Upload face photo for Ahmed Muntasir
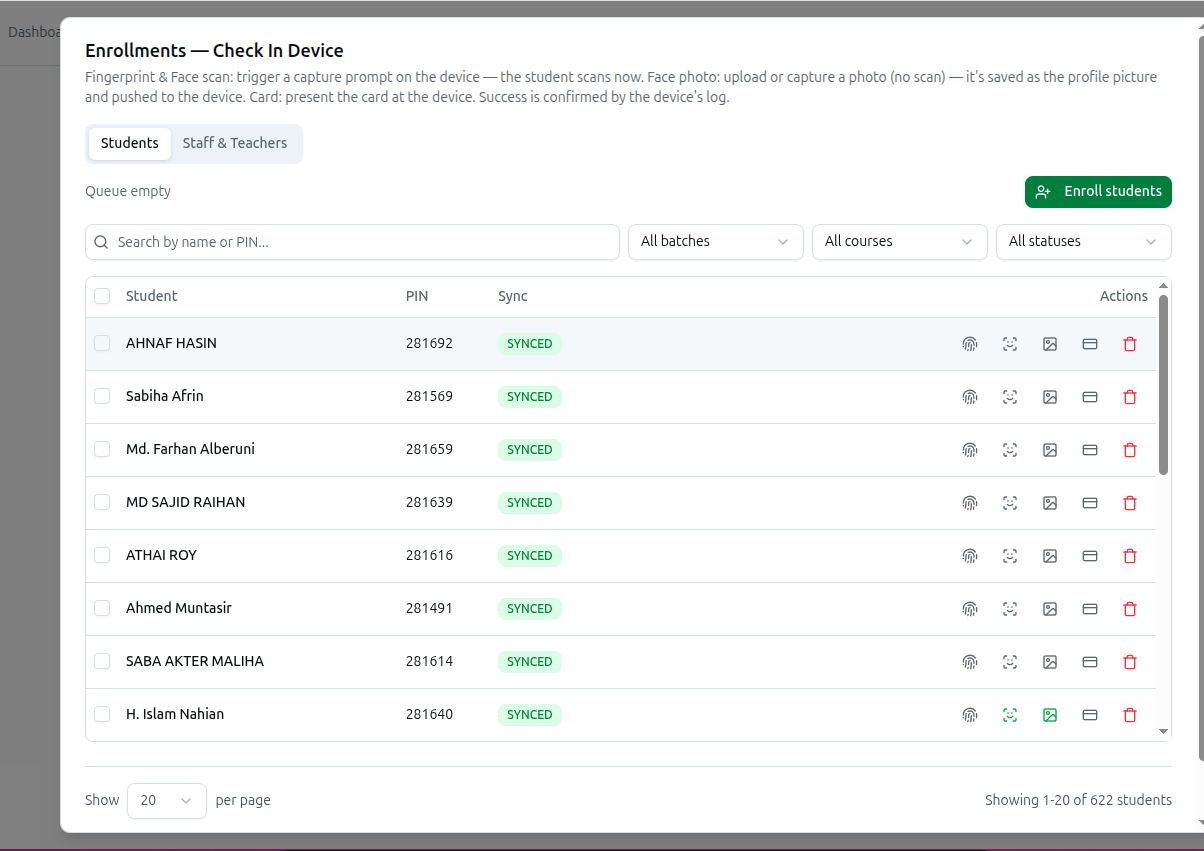The width and height of the screenshot is (1204, 851). coord(1050,609)
